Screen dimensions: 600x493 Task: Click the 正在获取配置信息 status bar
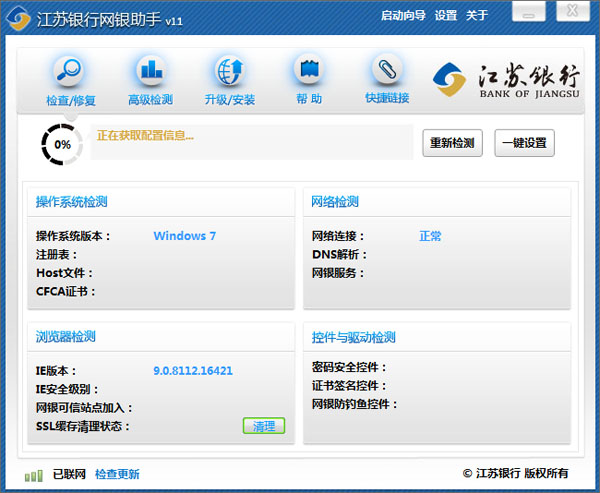250,142
